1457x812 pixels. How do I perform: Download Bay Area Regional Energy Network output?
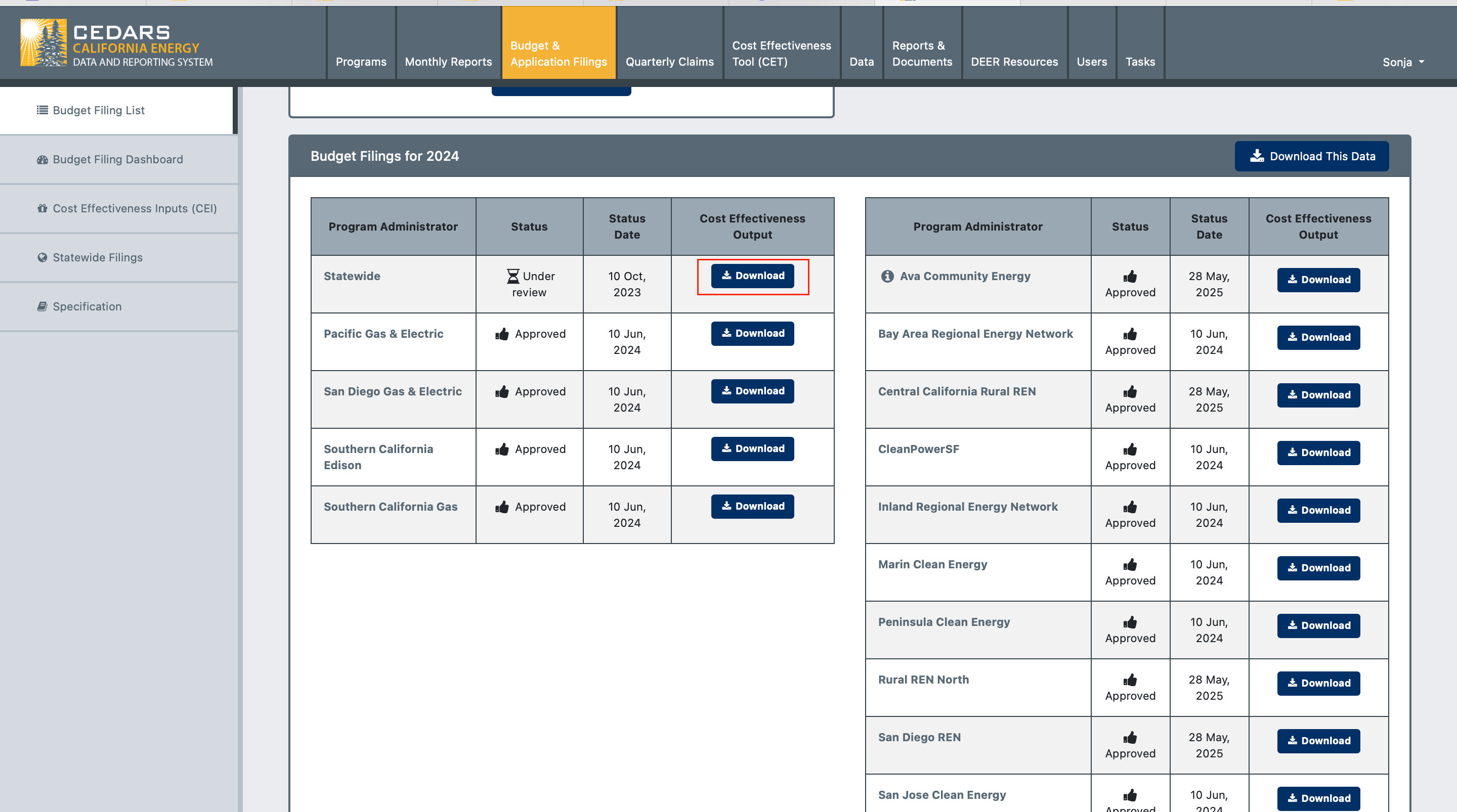click(1318, 338)
